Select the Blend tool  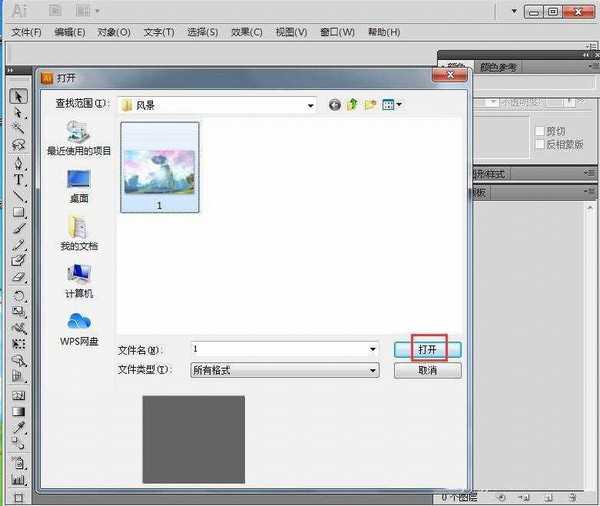(18, 443)
